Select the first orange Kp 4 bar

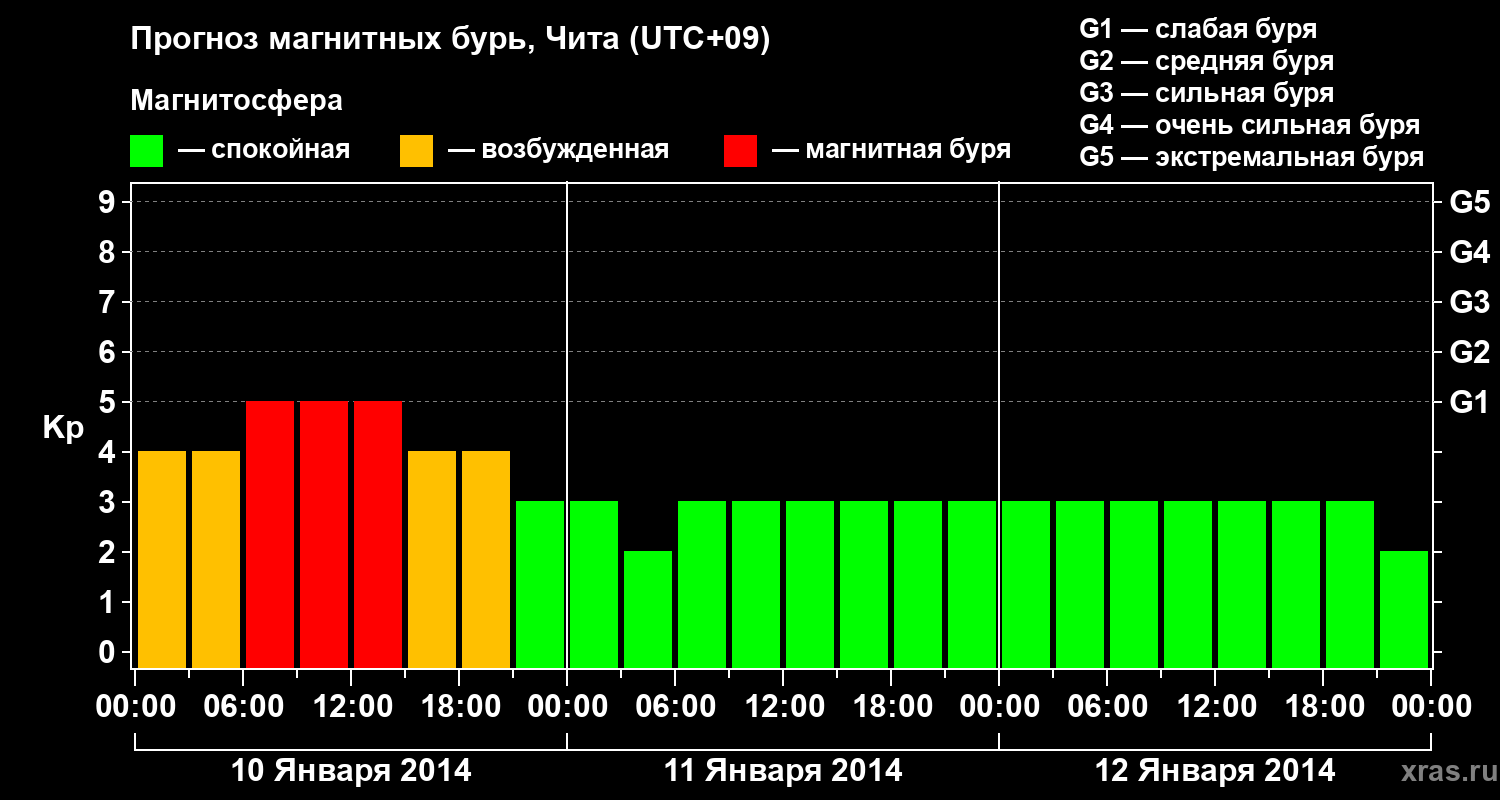click(x=162, y=559)
